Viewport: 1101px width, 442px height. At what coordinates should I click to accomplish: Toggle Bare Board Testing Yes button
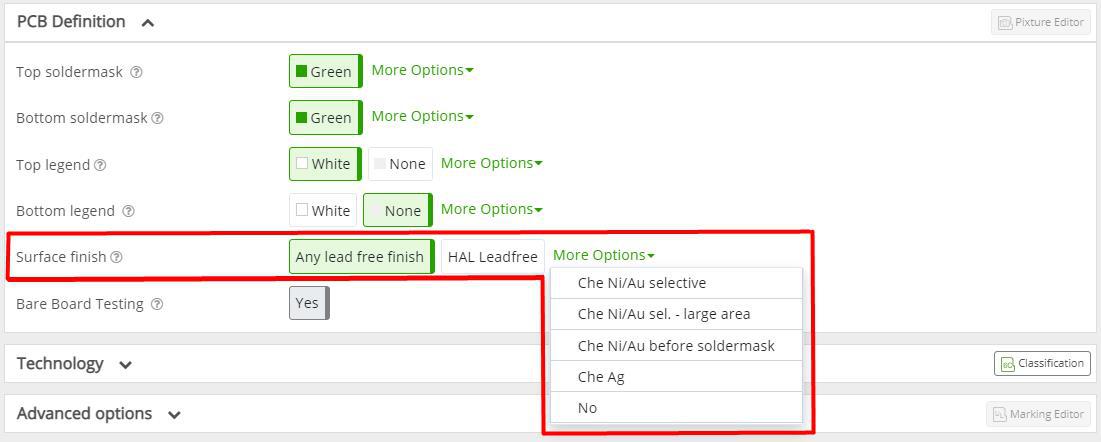pyautogui.click(x=309, y=303)
